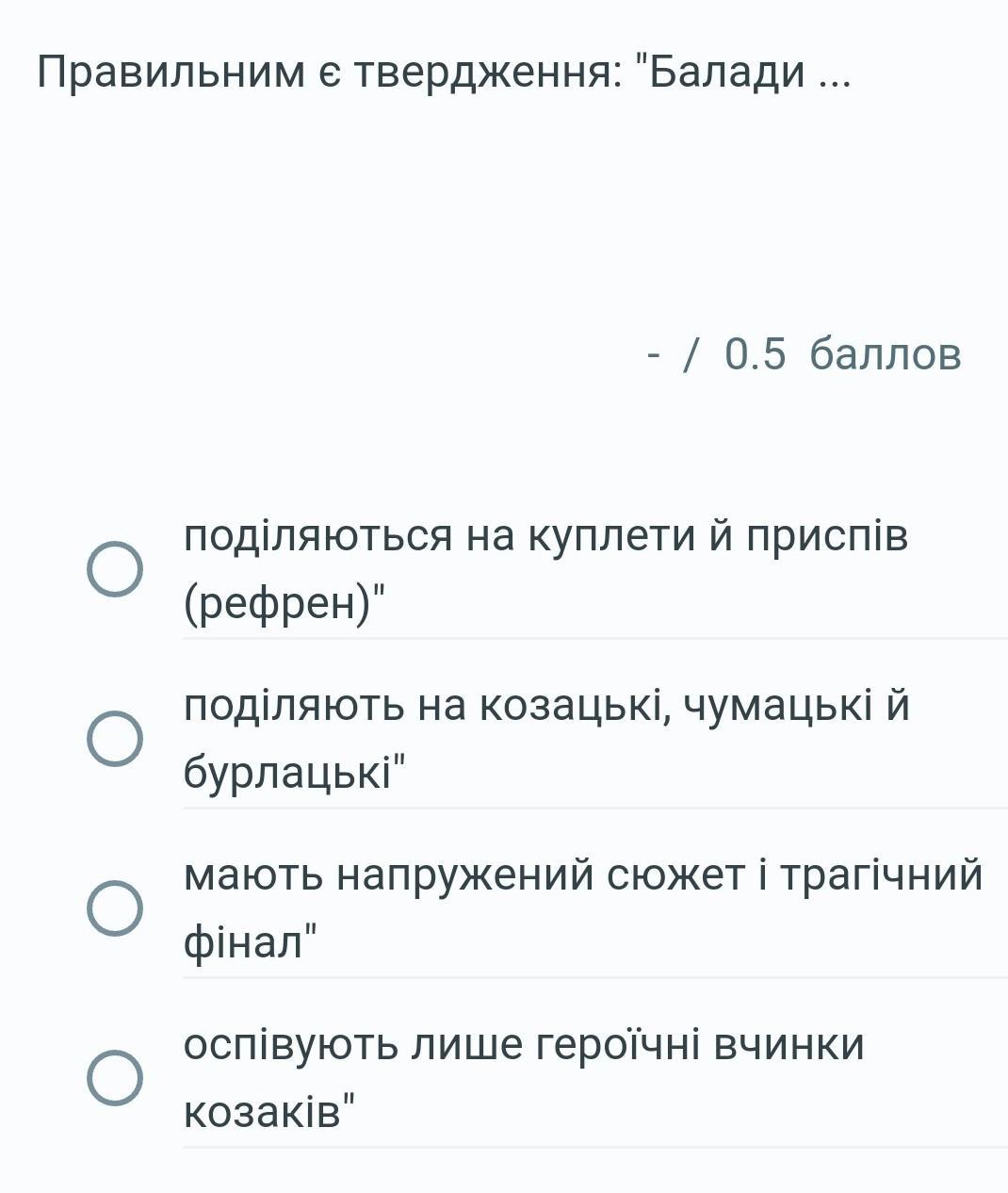This screenshot has width=1008, height=1193.
Task: Click the answer text "мають напружений сюжет і трагічний"
Action: pyautogui.click(x=582, y=875)
